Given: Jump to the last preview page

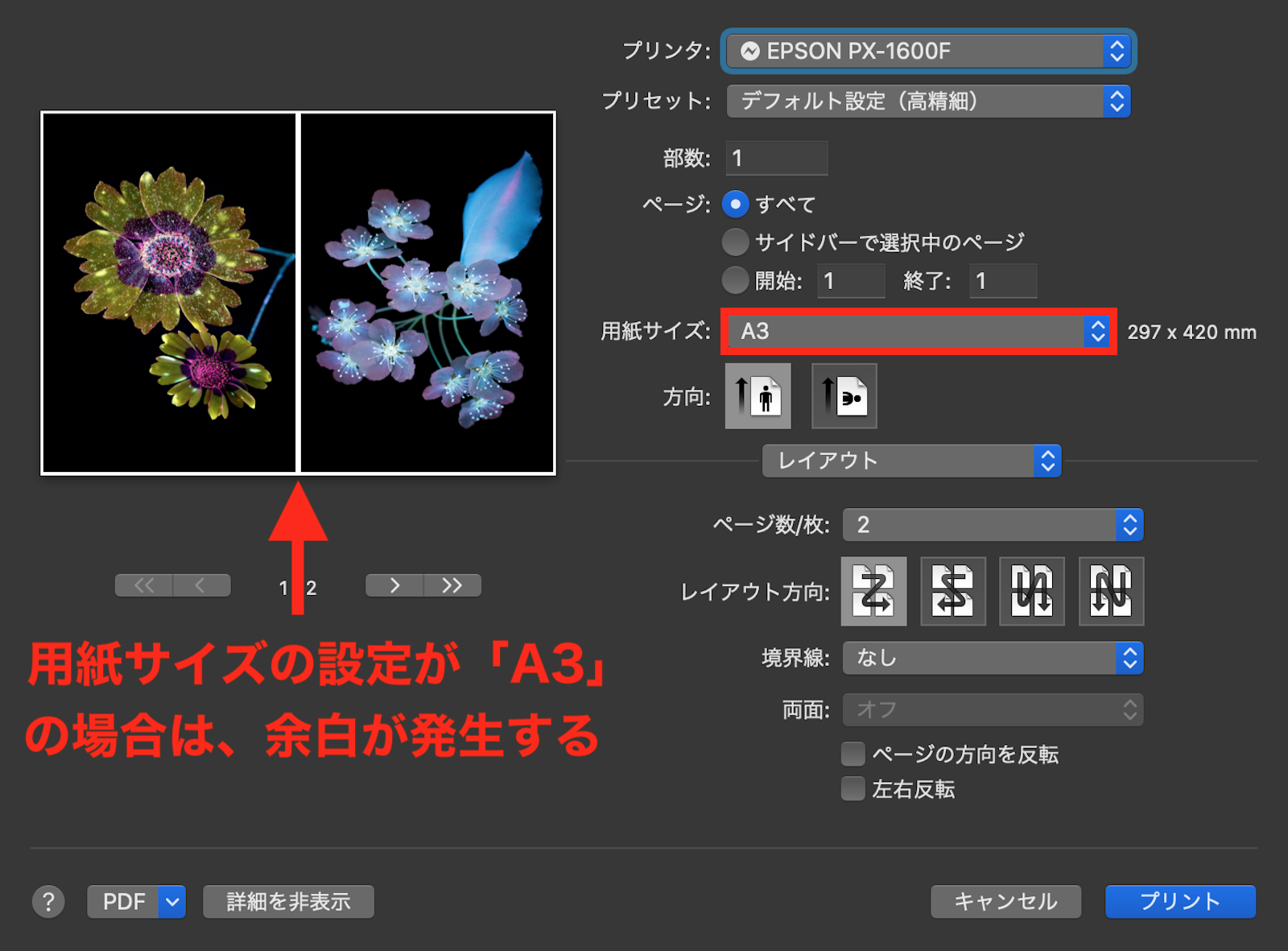Looking at the screenshot, I should coord(452,585).
